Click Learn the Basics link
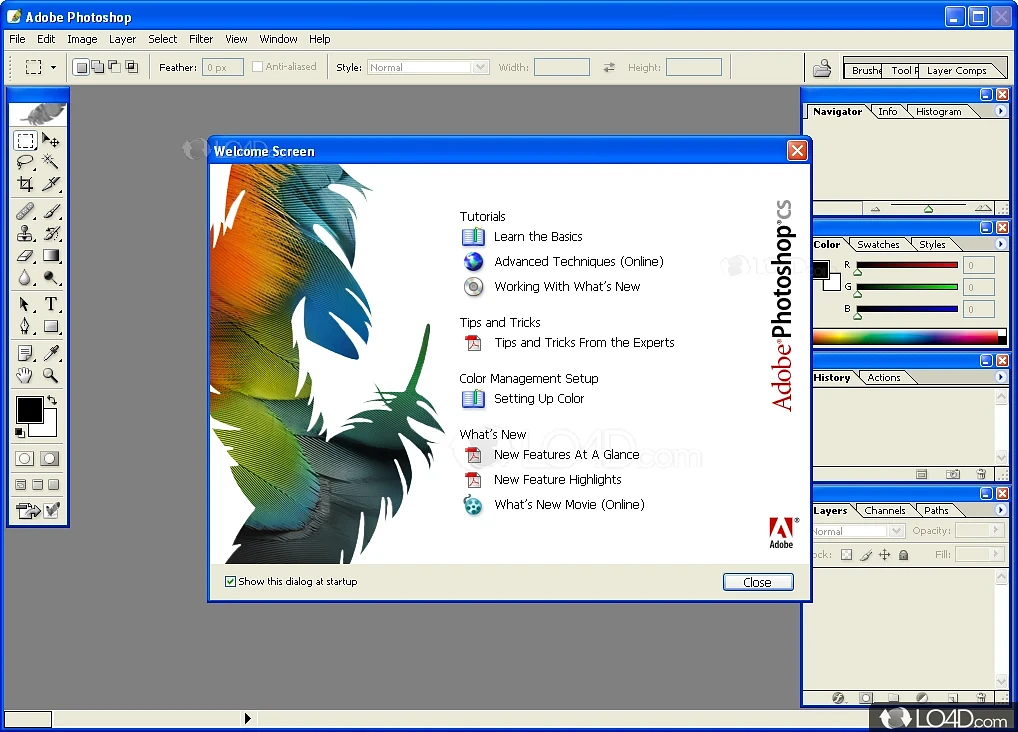 coord(537,237)
